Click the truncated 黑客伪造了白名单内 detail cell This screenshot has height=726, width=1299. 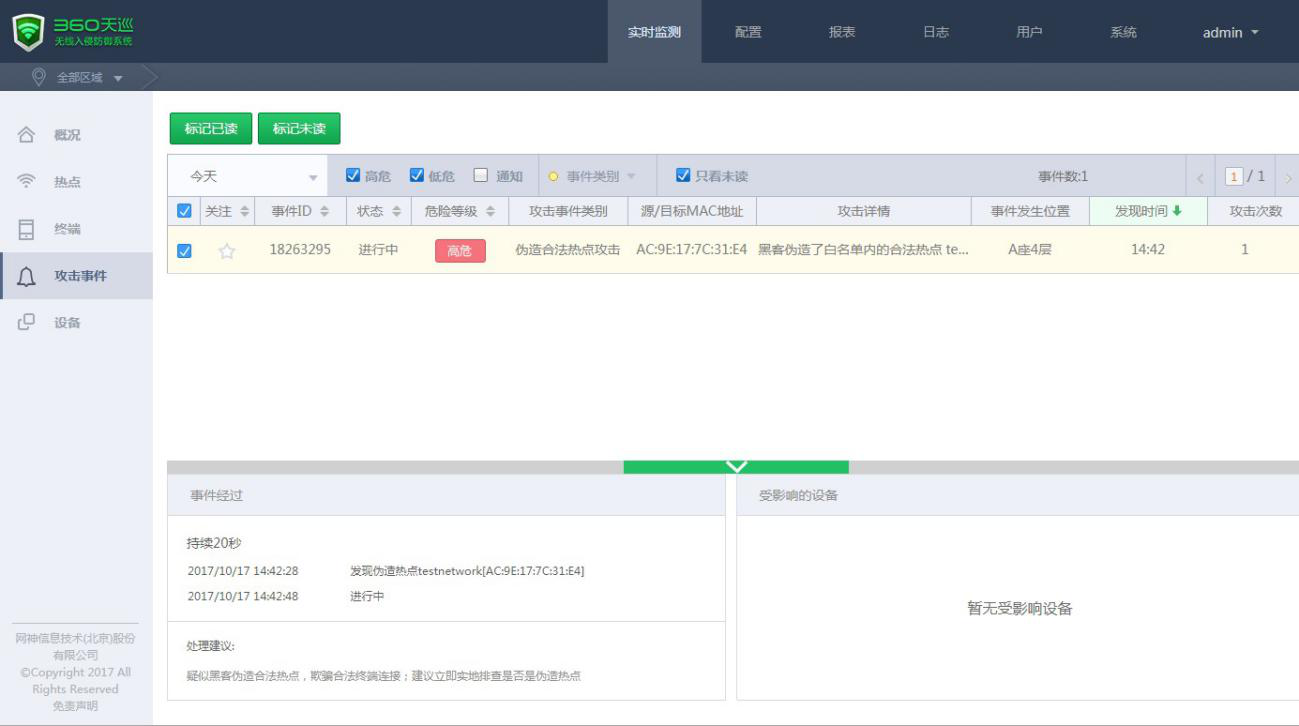point(863,250)
